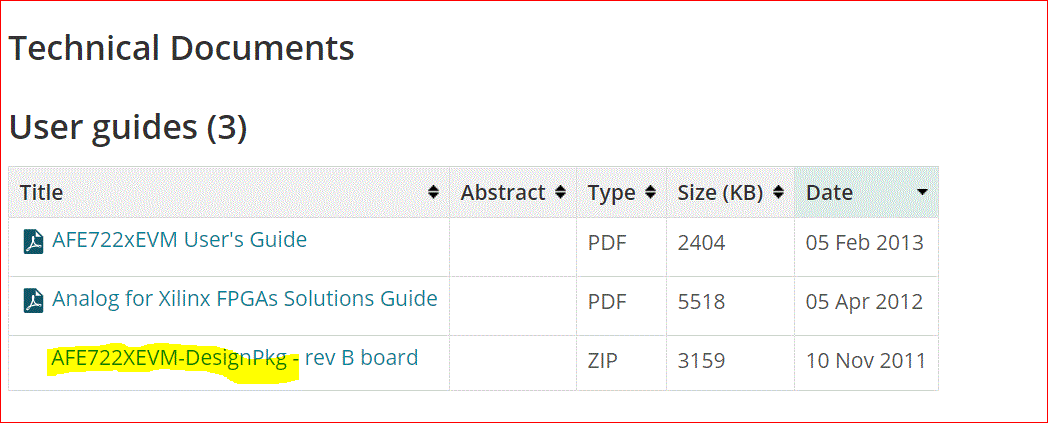Screen dimensions: 1048x423
Task: Click the PDF icon beside Analog for Xilinx guide
Action: tap(34, 301)
